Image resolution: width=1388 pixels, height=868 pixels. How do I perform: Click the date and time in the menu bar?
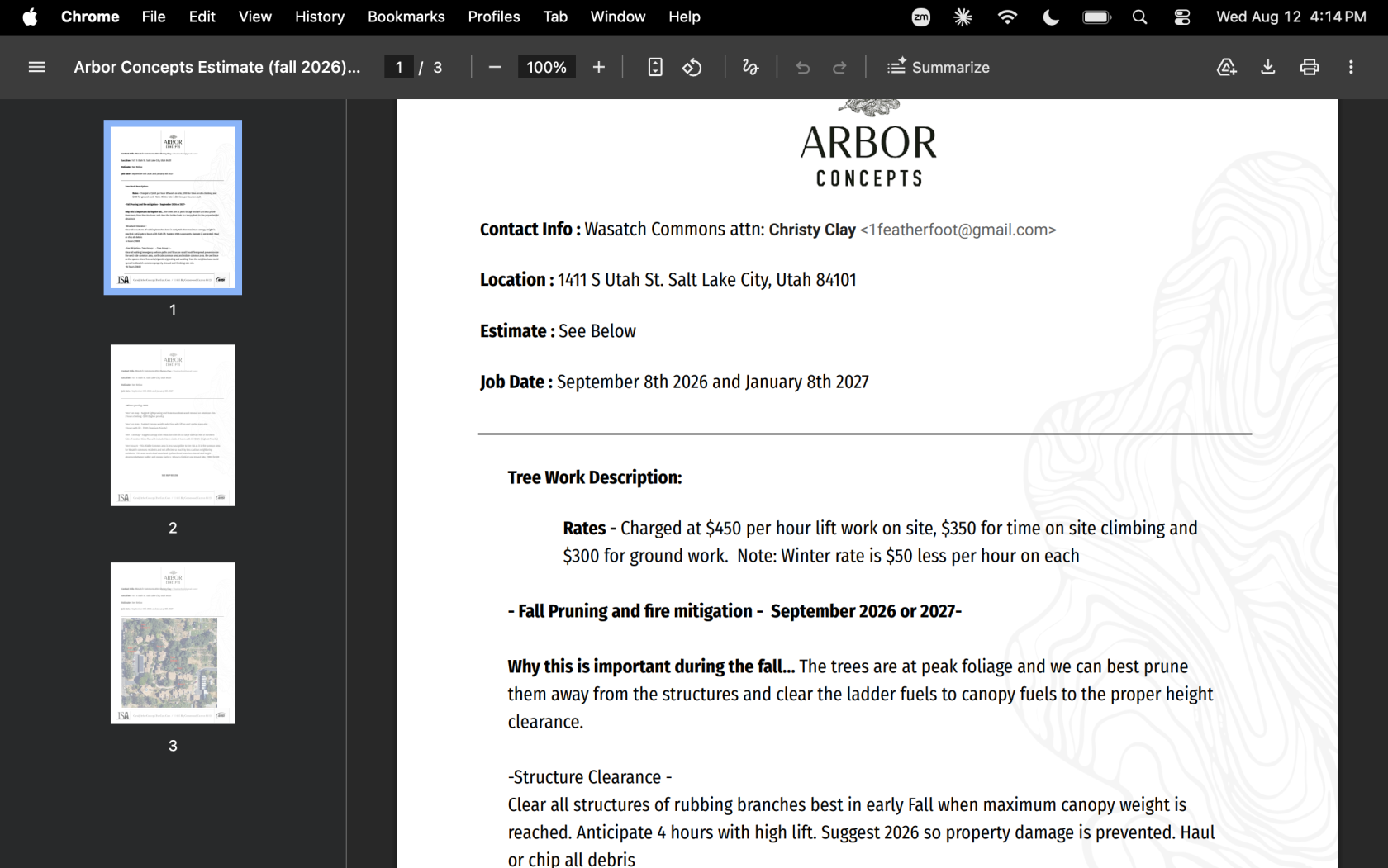click(1291, 17)
